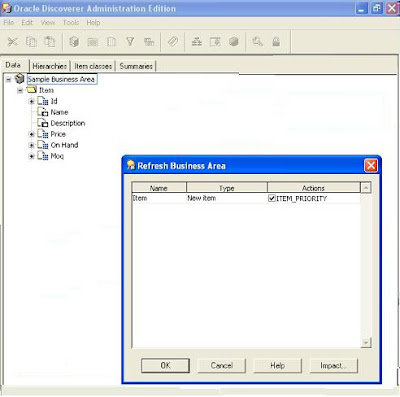The height and width of the screenshot is (397, 400).
Task: Select the On Hand tree item
Action: click(64, 145)
